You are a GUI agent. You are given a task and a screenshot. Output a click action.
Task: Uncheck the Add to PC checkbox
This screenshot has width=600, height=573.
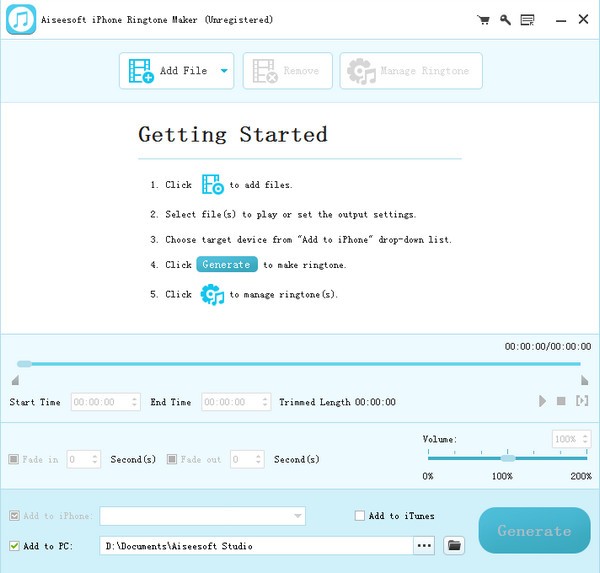click(x=13, y=546)
